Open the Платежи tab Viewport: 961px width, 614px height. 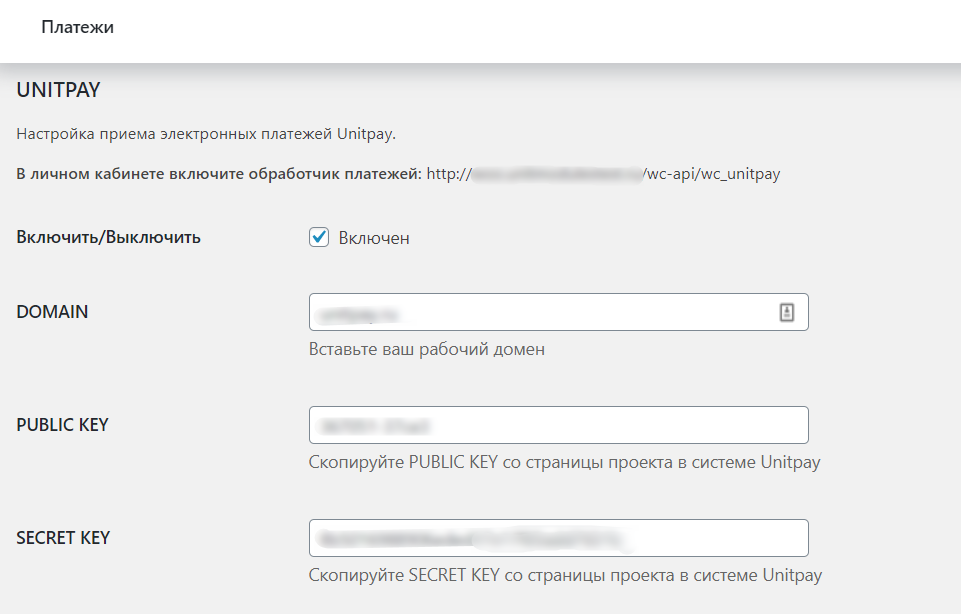77,27
